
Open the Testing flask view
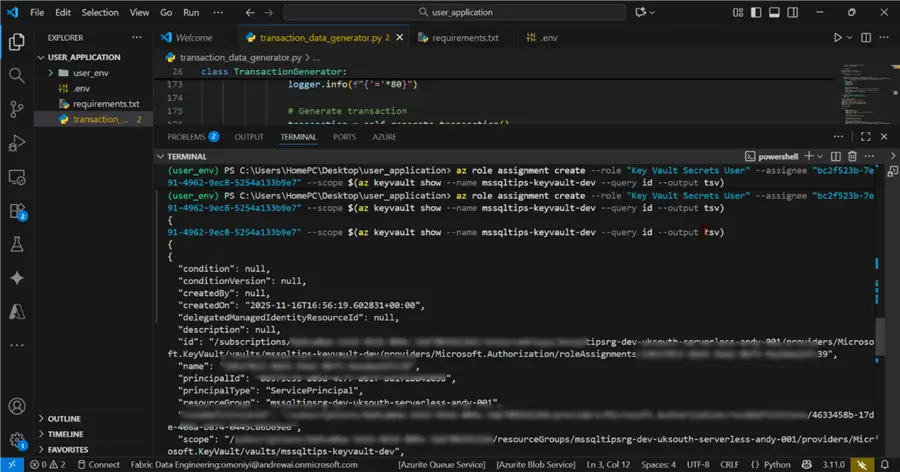tap(17, 245)
